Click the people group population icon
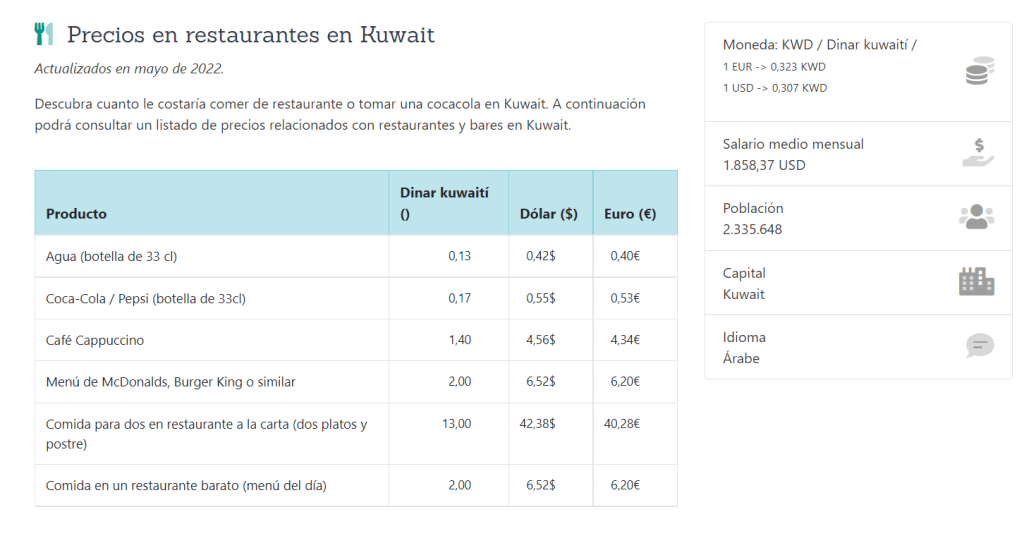This screenshot has width=1024, height=543. coord(977,217)
